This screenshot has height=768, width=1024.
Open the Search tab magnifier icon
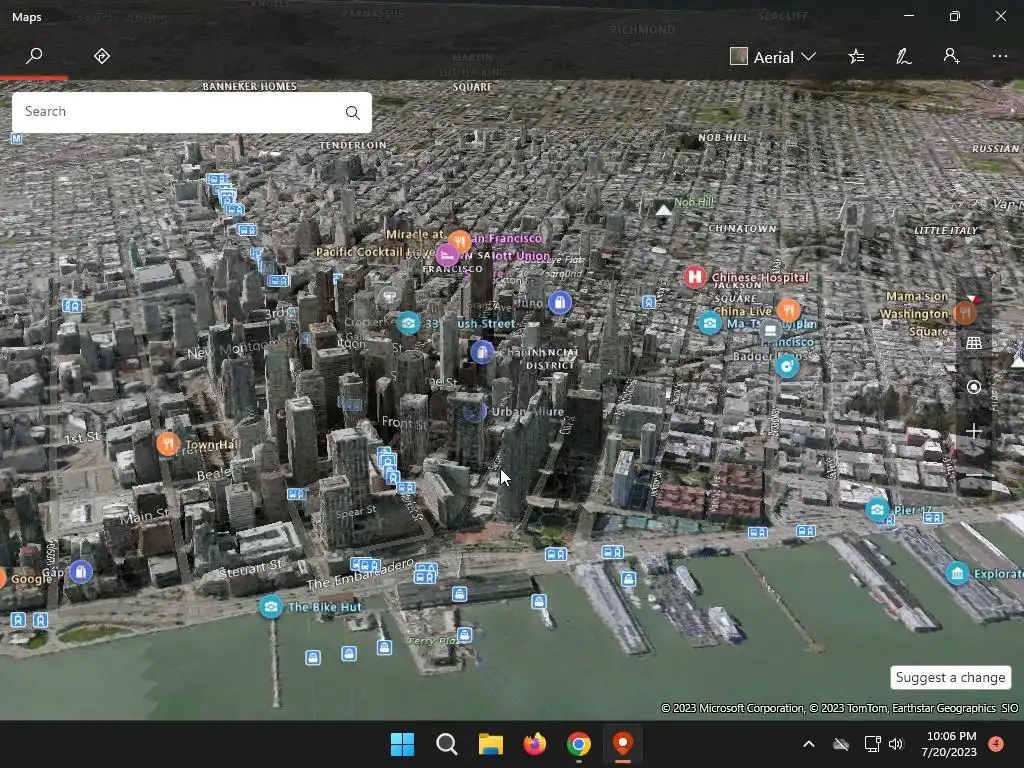[x=34, y=56]
